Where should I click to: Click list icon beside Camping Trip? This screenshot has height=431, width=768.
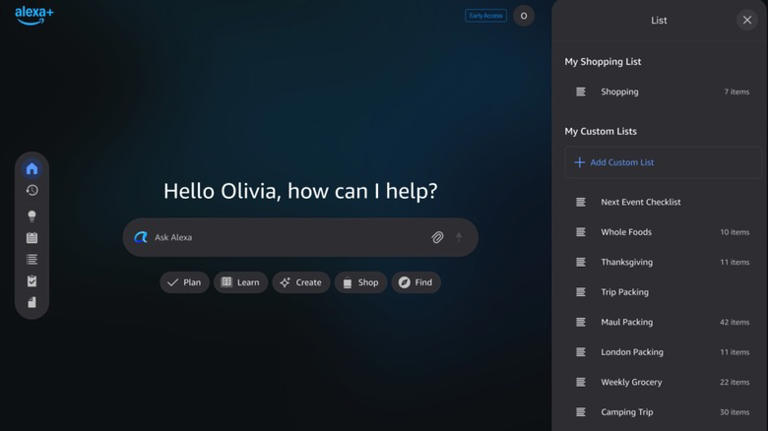(581, 412)
